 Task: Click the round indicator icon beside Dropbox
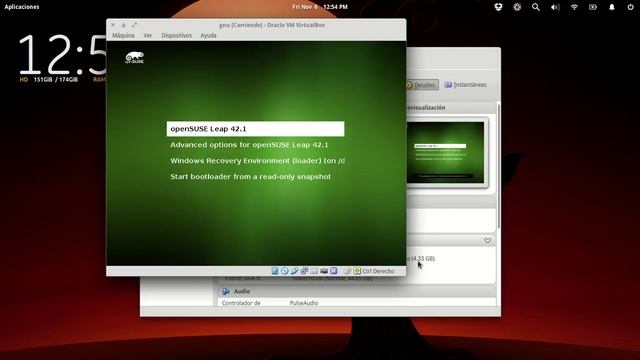click(x=517, y=7)
